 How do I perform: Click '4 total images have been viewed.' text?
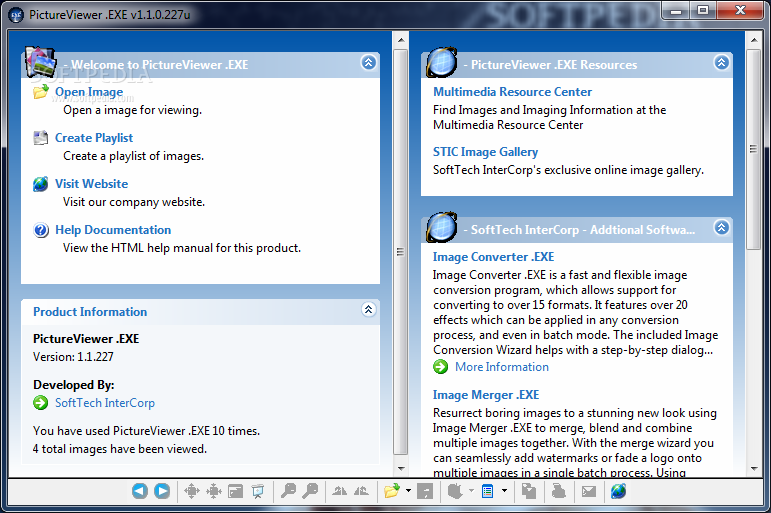[x=120, y=449]
